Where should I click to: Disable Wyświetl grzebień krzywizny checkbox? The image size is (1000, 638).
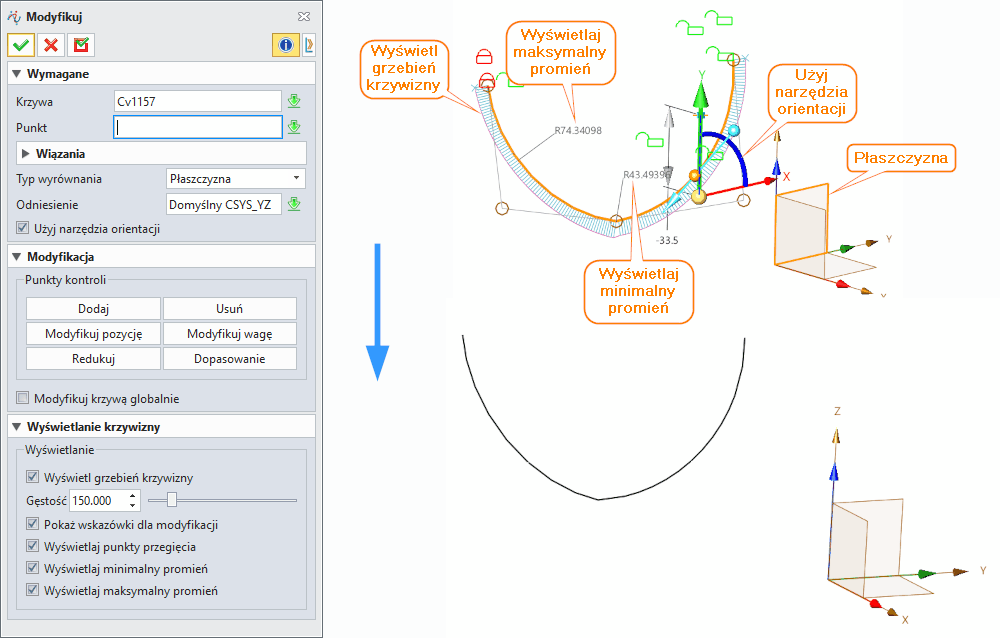pos(33,477)
